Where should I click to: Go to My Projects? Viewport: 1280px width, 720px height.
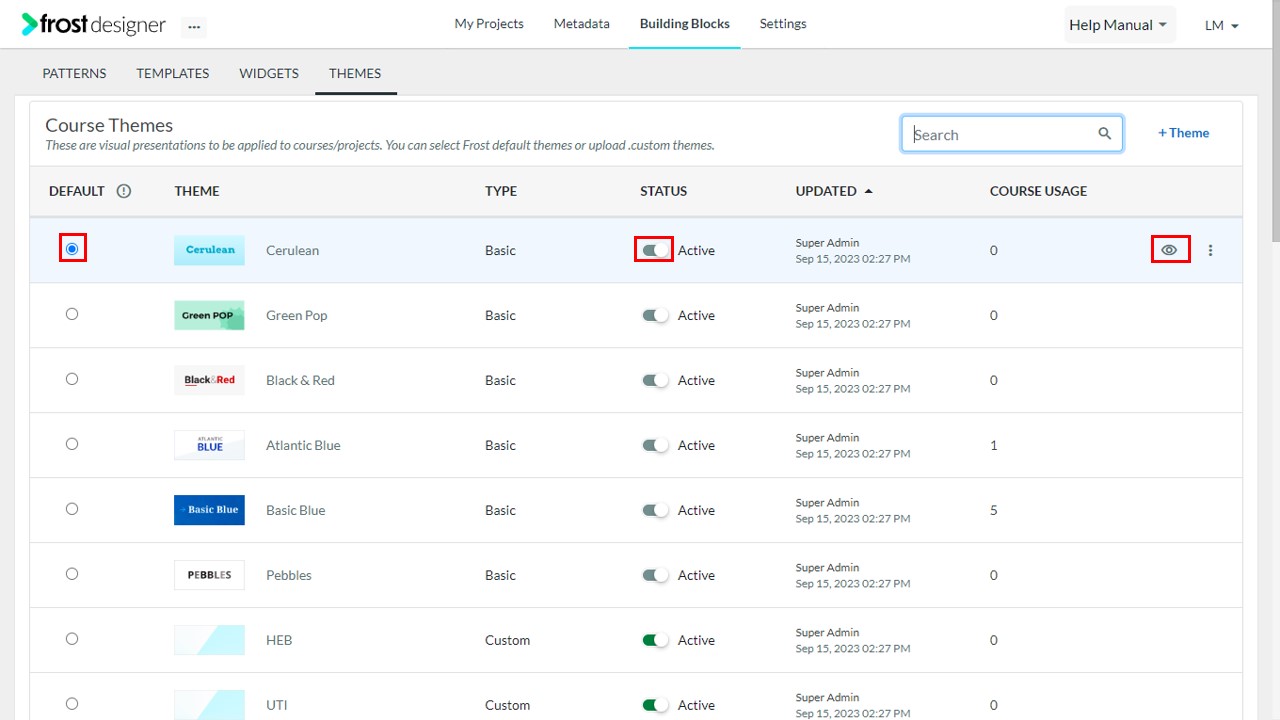[489, 24]
